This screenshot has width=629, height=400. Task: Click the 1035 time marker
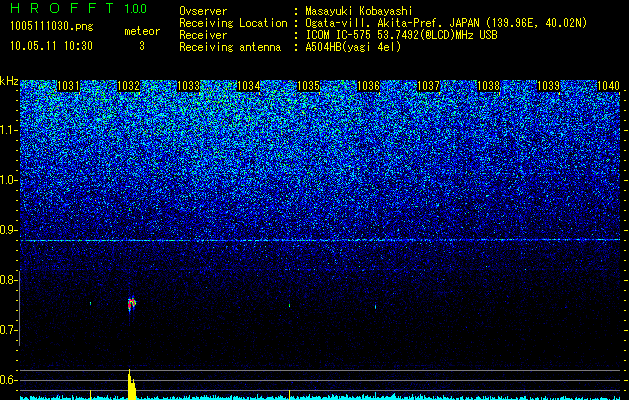pyautogui.click(x=308, y=86)
